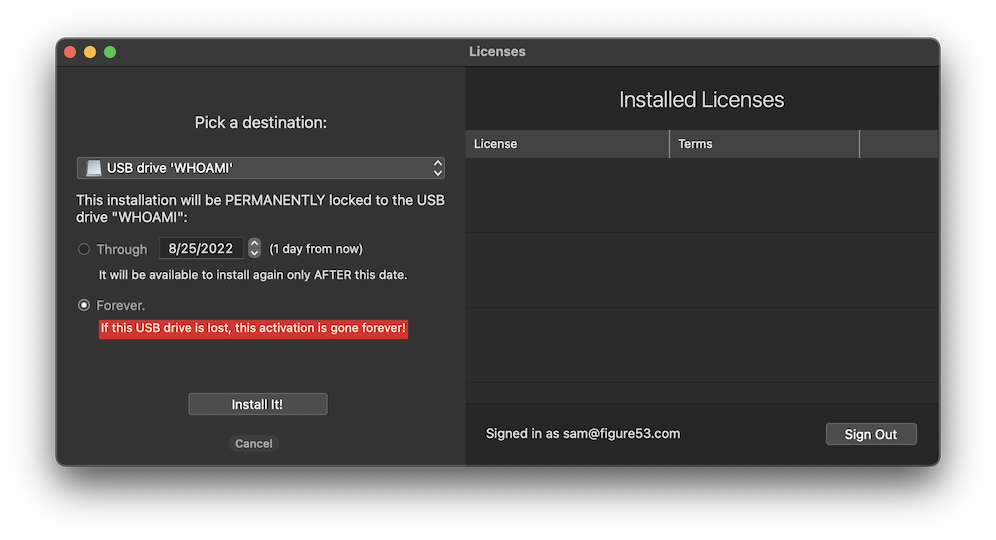Click the 8/25/2022 date field

[x=201, y=248]
